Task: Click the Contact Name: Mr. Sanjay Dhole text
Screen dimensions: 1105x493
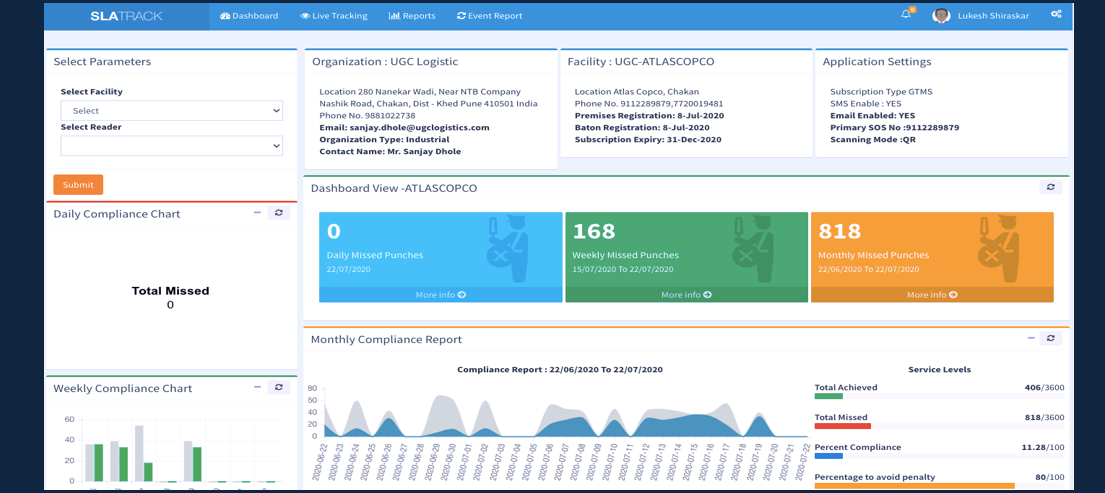Action: 390,151
